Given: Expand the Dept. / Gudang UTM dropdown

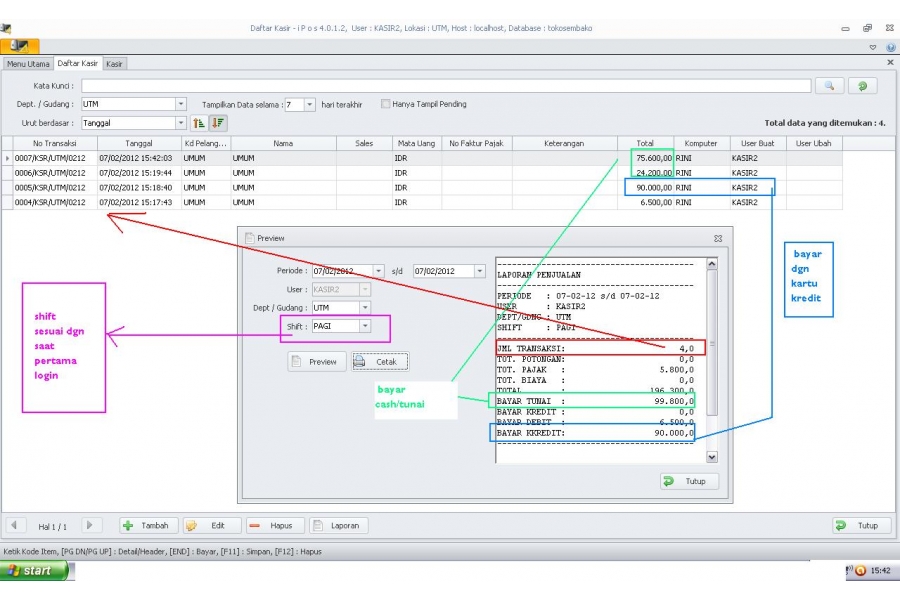Looking at the screenshot, I should point(181,104).
